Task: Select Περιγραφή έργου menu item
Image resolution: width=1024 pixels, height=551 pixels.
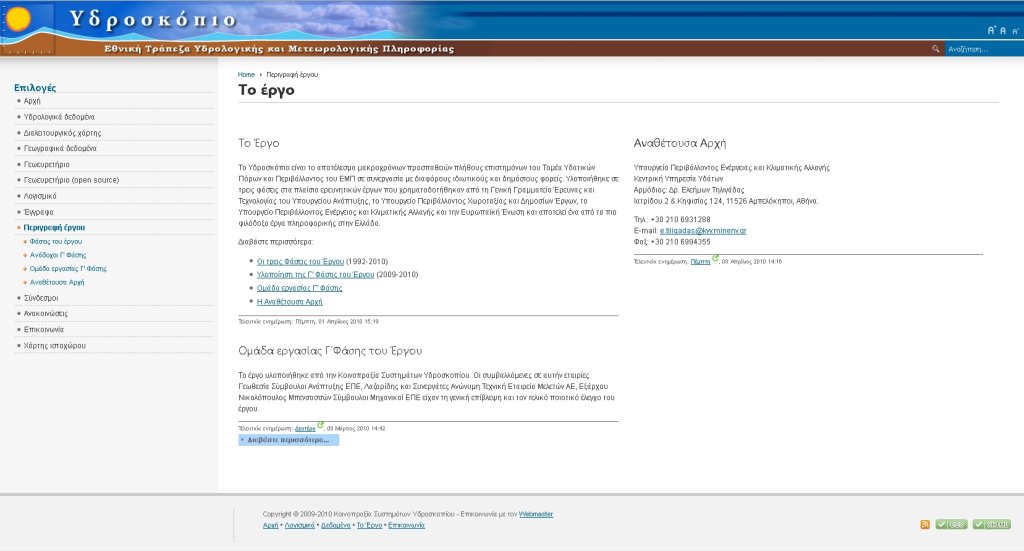Action: [54, 227]
